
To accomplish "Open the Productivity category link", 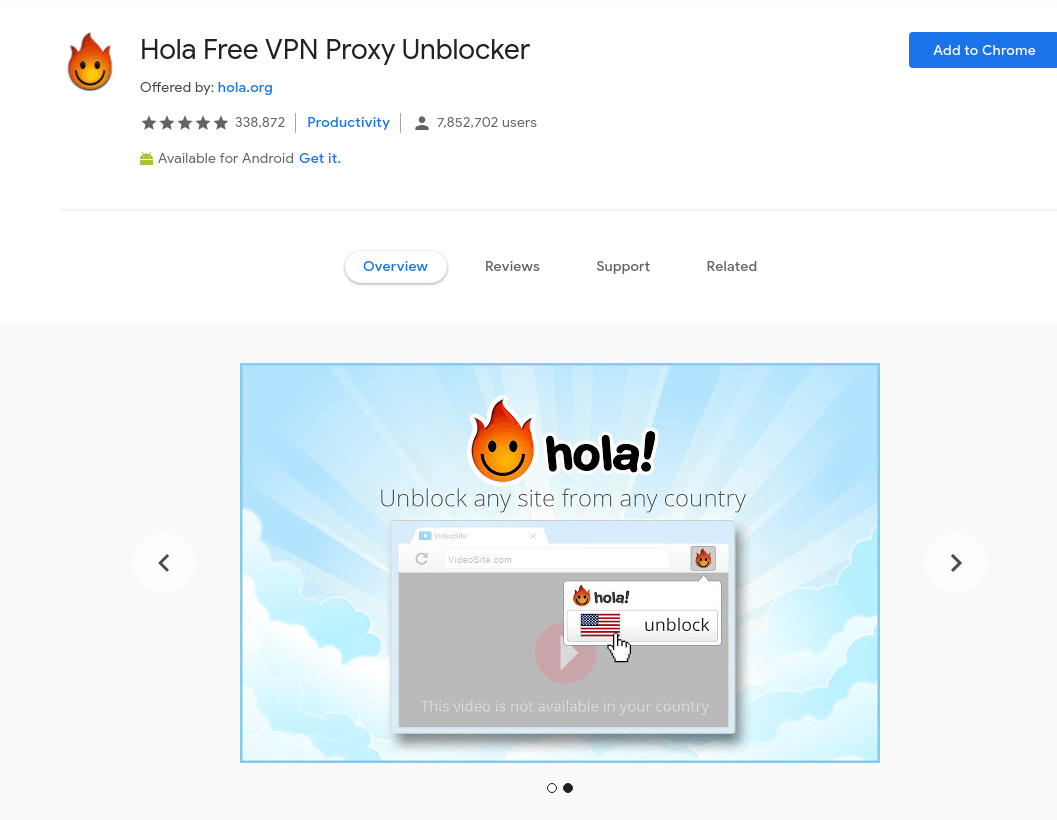I will [x=349, y=122].
